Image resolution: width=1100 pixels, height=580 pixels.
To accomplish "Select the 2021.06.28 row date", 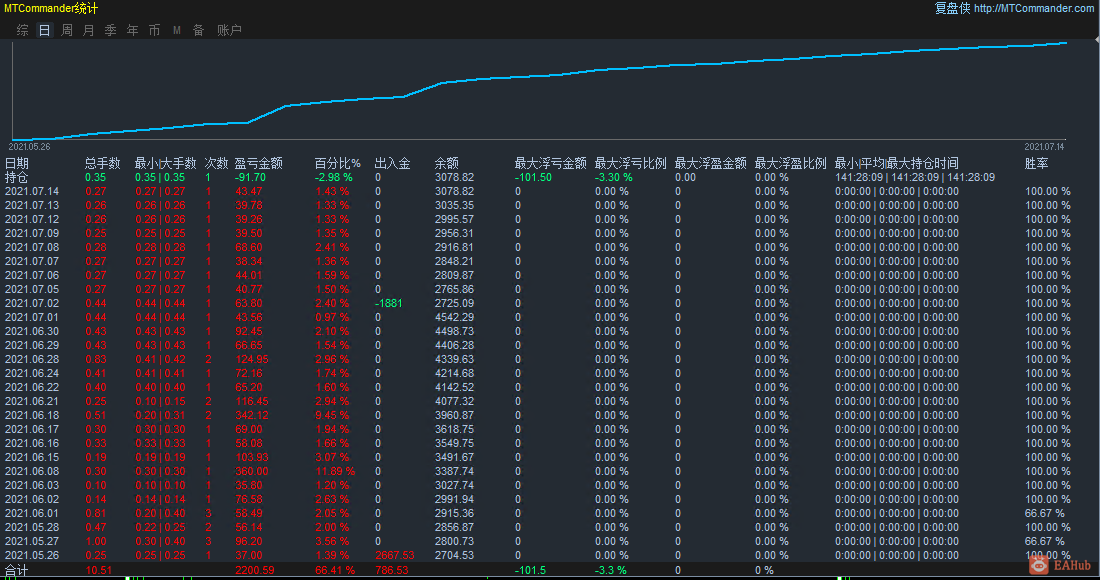I will pyautogui.click(x=32, y=360).
